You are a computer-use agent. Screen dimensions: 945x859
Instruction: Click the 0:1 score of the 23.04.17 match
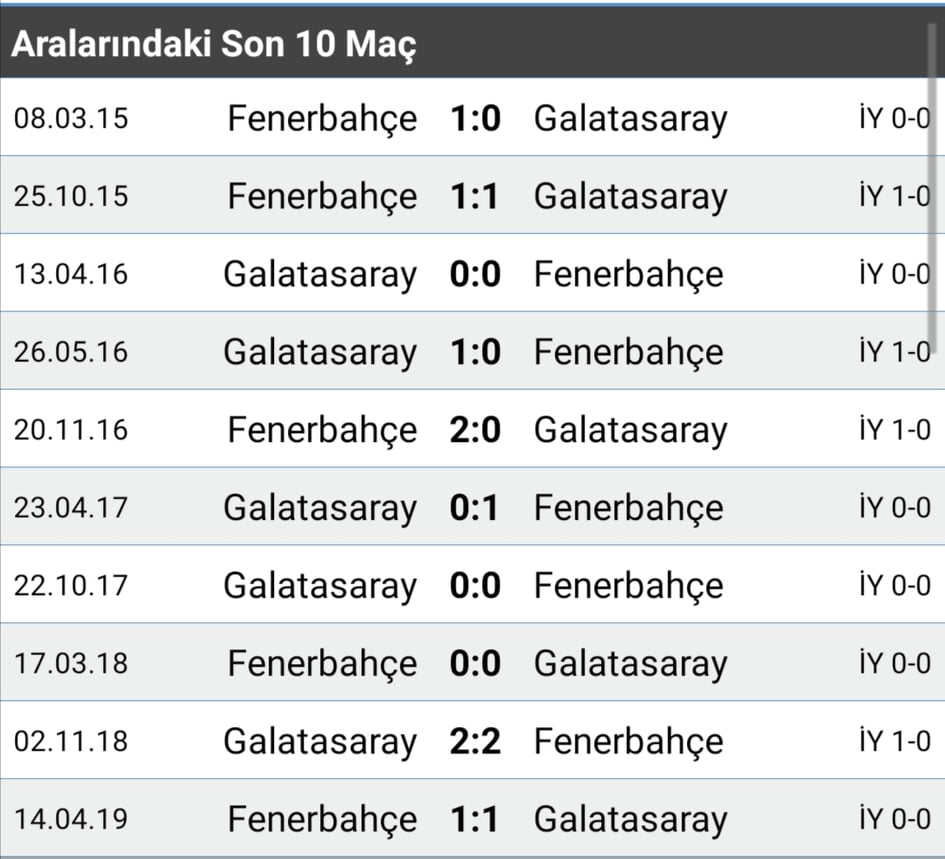coord(475,507)
